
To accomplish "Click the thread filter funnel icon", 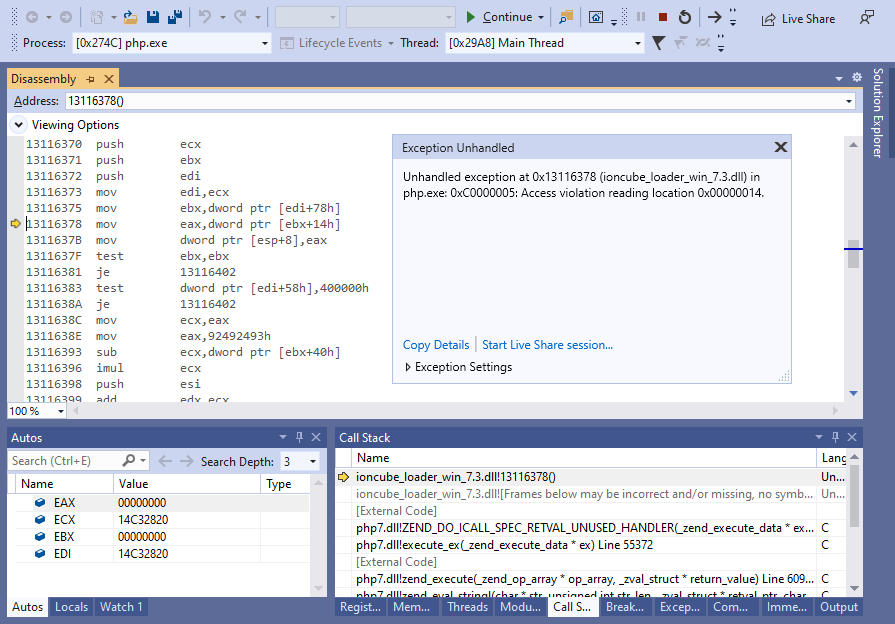I will pos(658,43).
